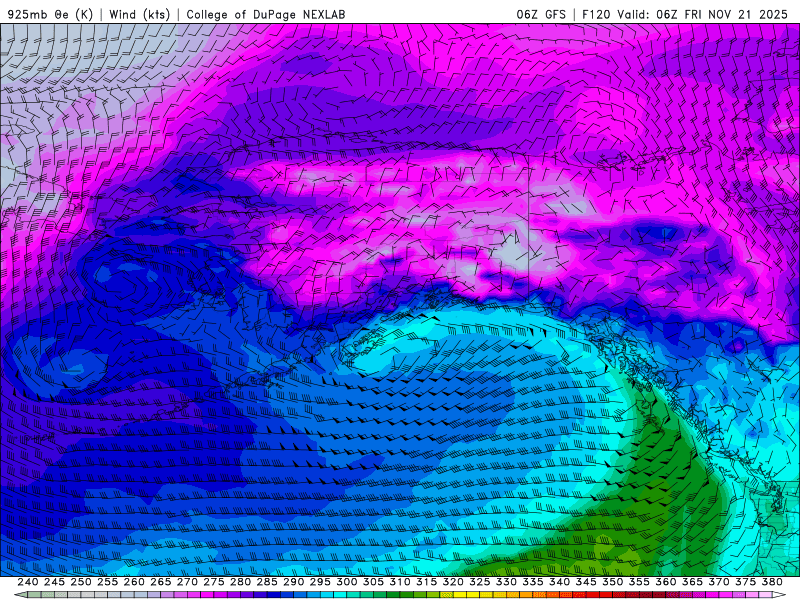Select the 375 value on color scale
This screenshot has height=600, width=800.
(745, 582)
